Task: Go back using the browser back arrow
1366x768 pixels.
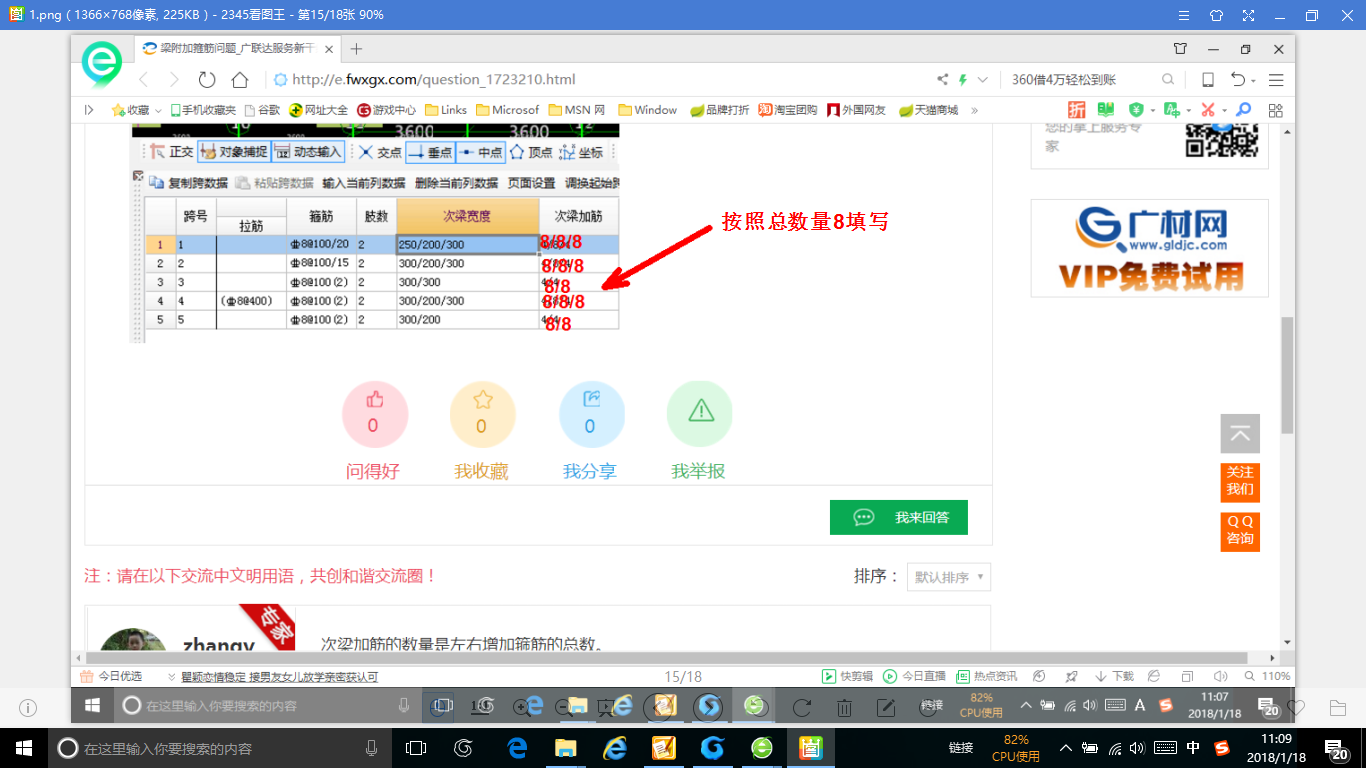Action: coord(144,80)
